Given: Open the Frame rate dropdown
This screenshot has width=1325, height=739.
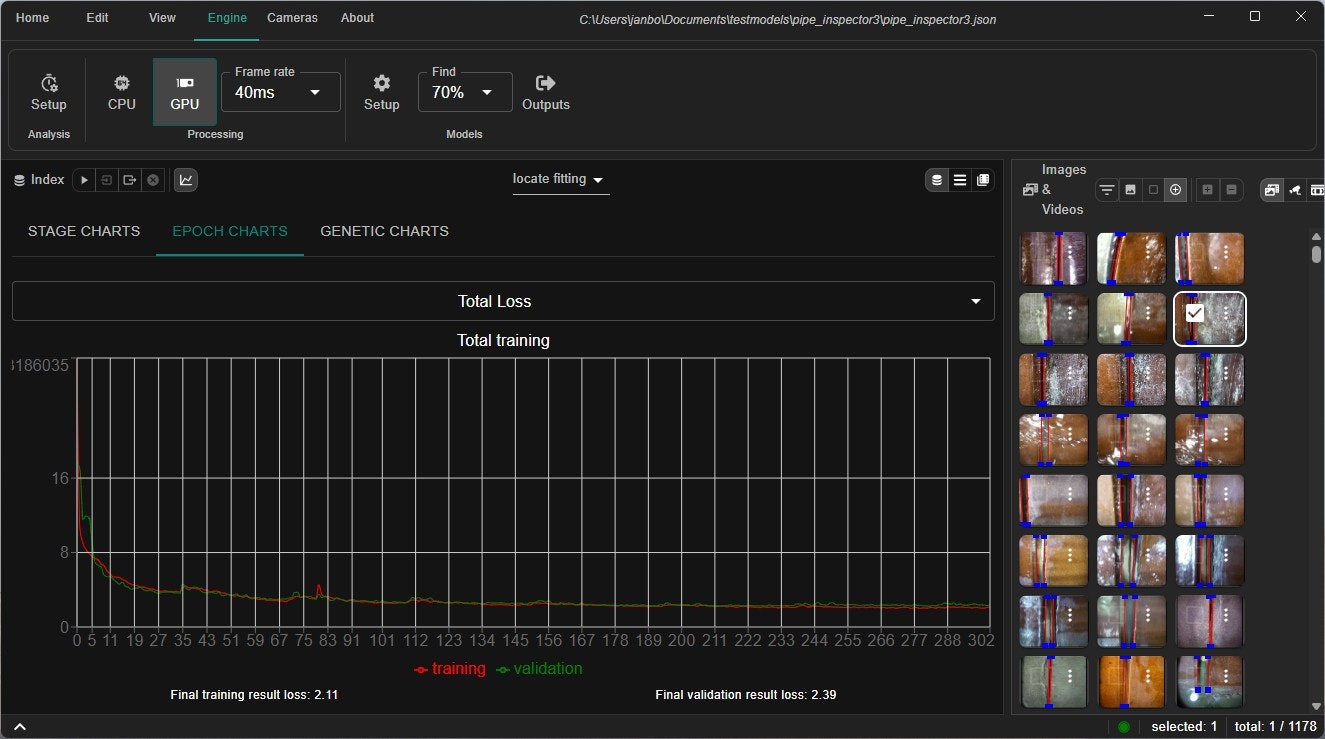Looking at the screenshot, I should [x=316, y=91].
